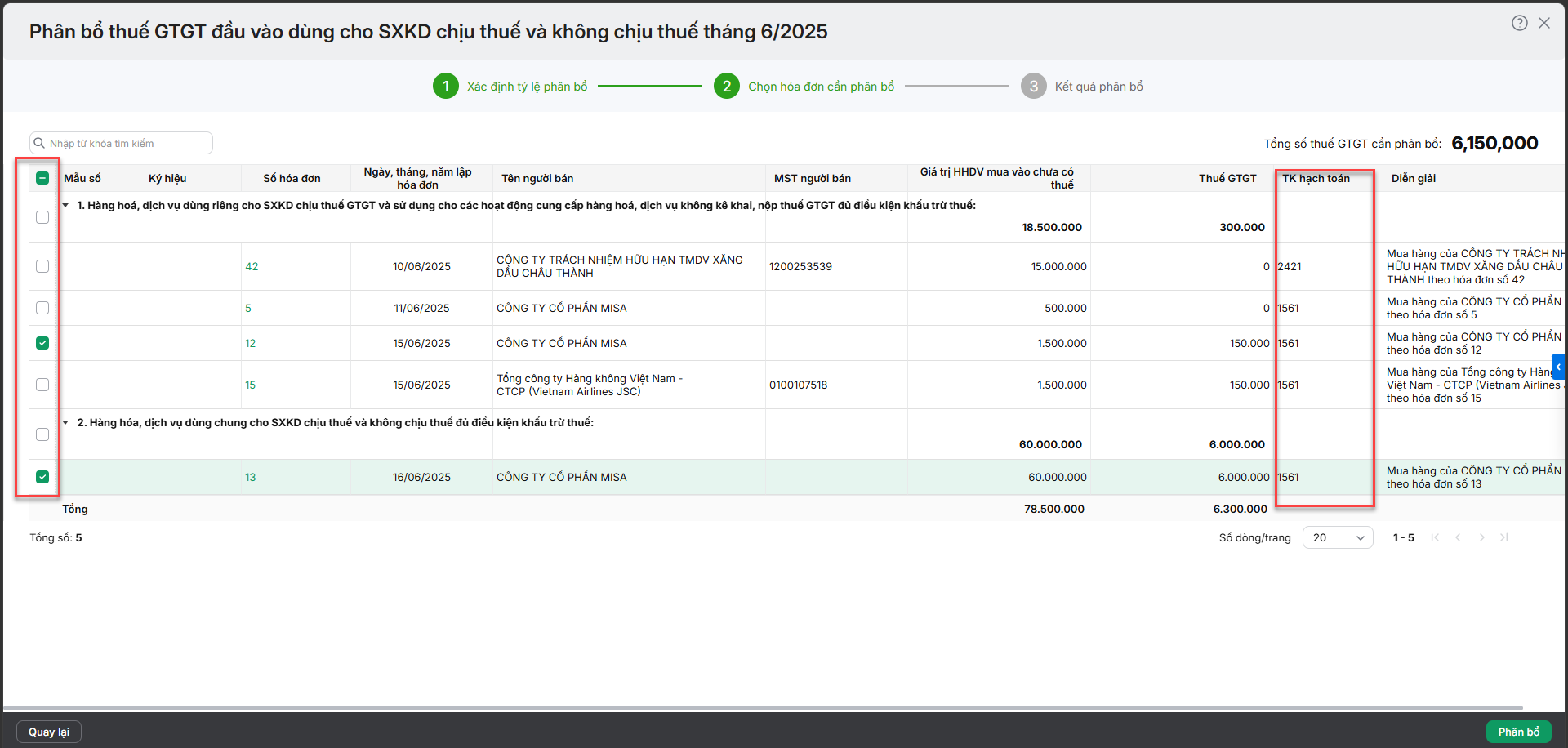Screen dimensions: 1568x748
Task: Open the help question mark icon
Action: [1519, 23]
